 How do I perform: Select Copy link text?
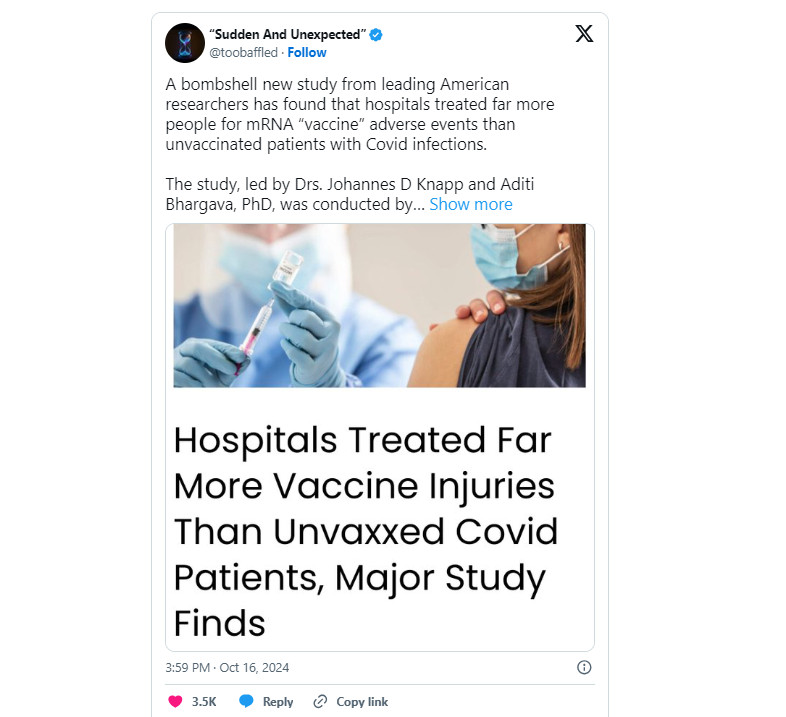[362, 701]
